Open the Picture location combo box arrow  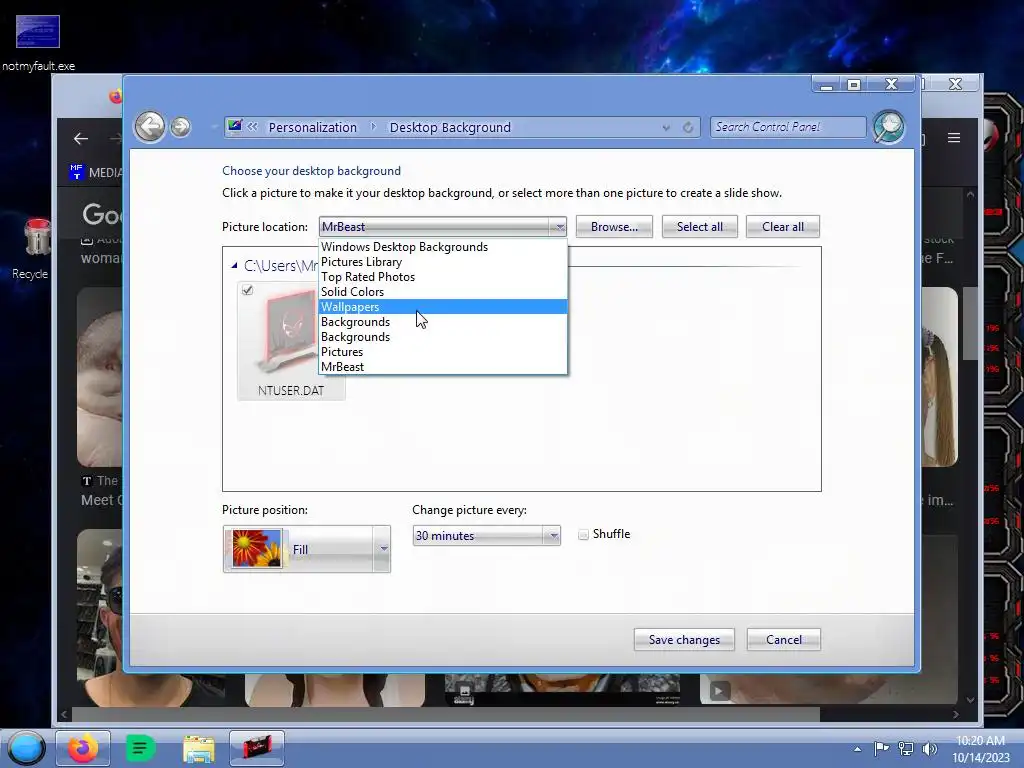click(559, 227)
